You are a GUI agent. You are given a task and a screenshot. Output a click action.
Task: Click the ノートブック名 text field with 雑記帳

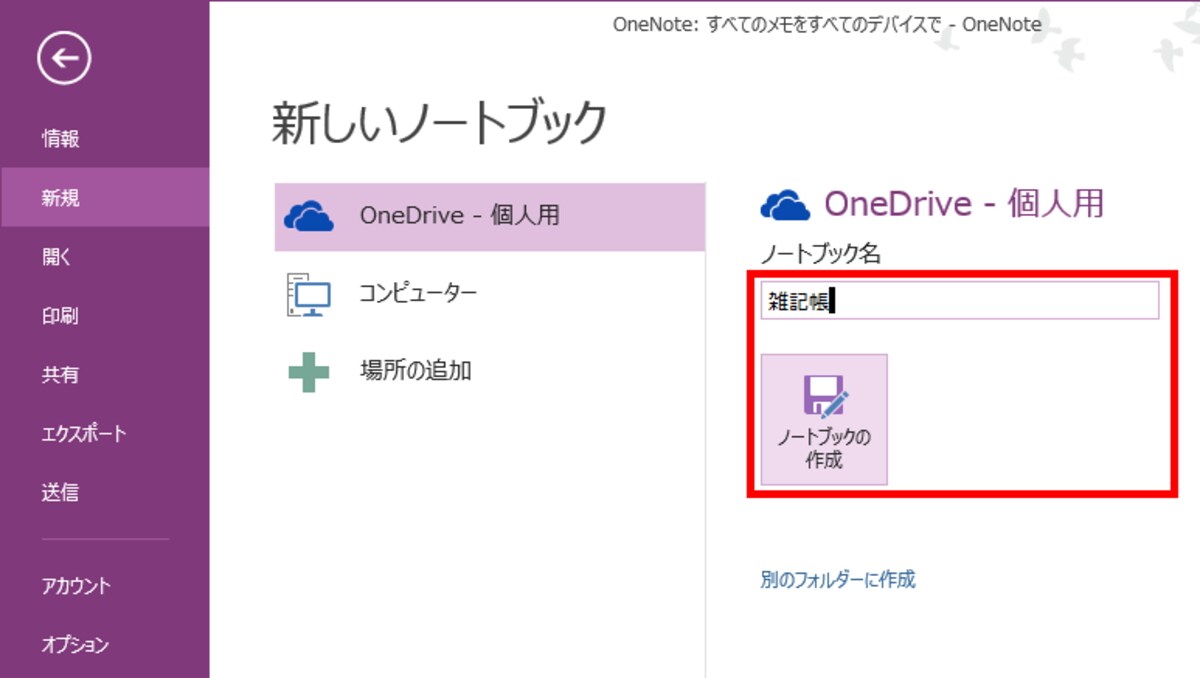tap(960, 300)
